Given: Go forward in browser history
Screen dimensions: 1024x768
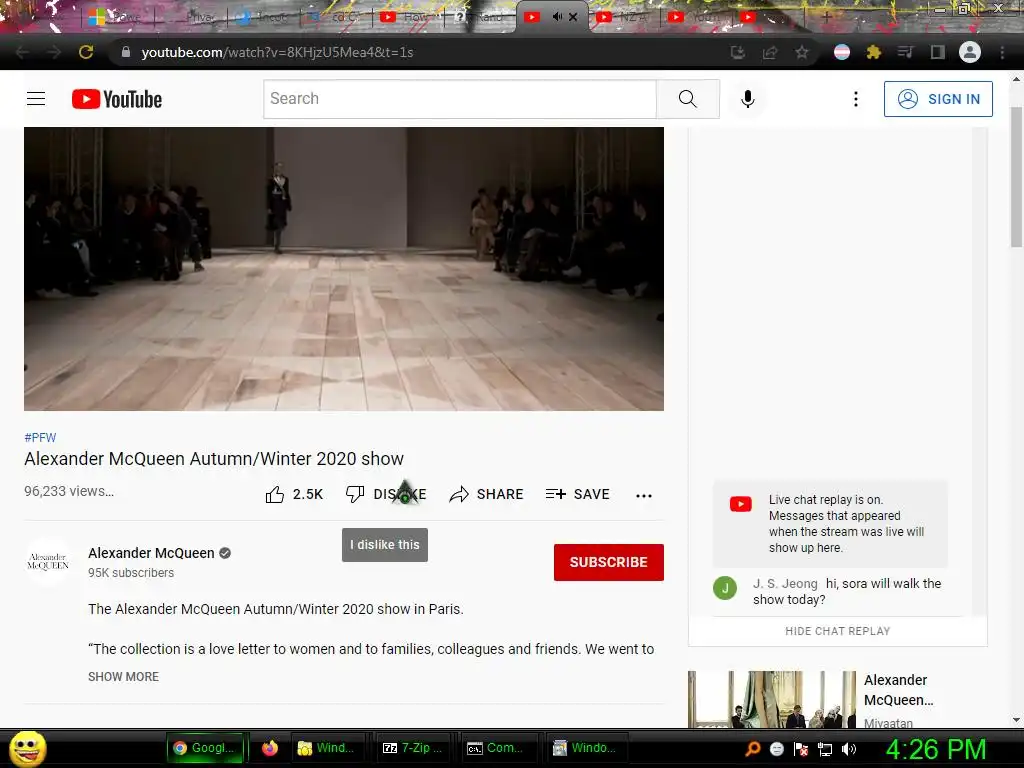Looking at the screenshot, I should tap(54, 52).
